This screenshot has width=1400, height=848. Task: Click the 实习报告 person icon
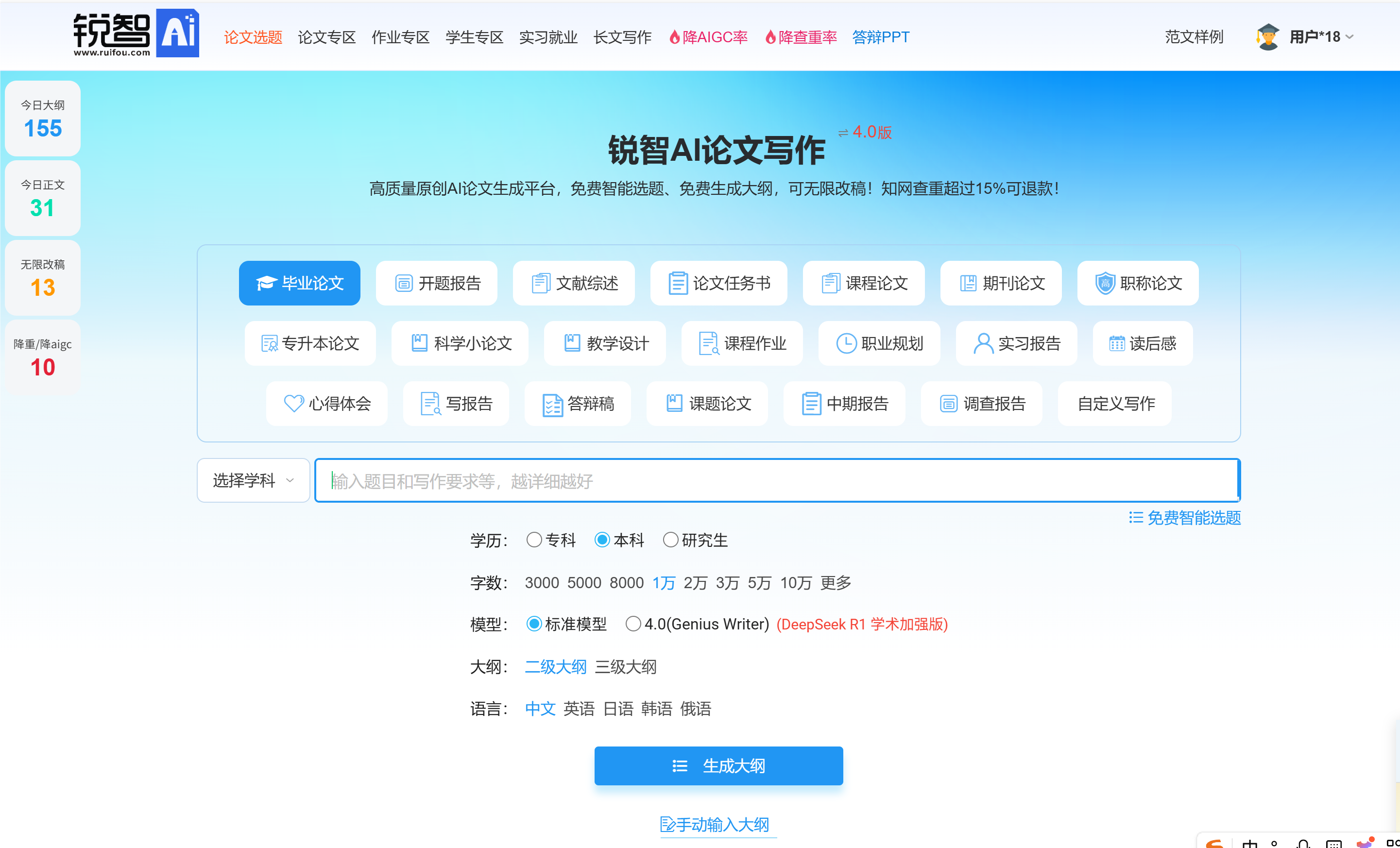click(x=984, y=344)
